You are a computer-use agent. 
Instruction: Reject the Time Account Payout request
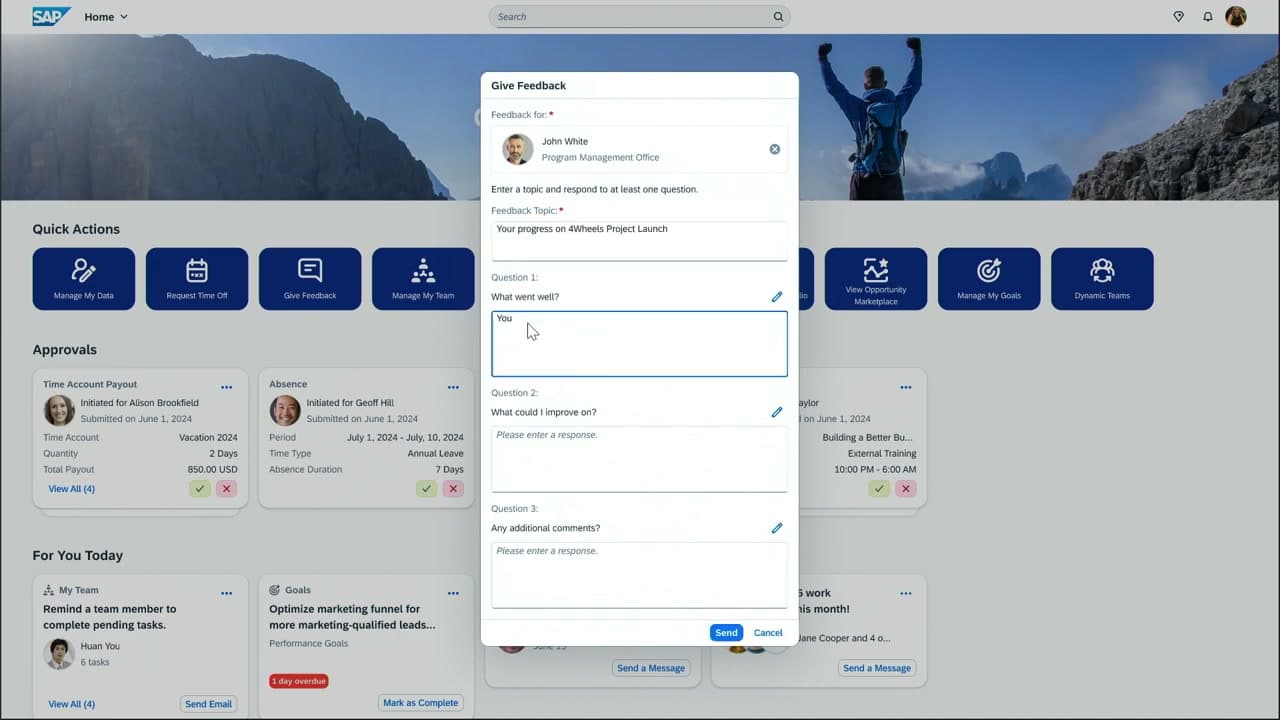(x=227, y=489)
